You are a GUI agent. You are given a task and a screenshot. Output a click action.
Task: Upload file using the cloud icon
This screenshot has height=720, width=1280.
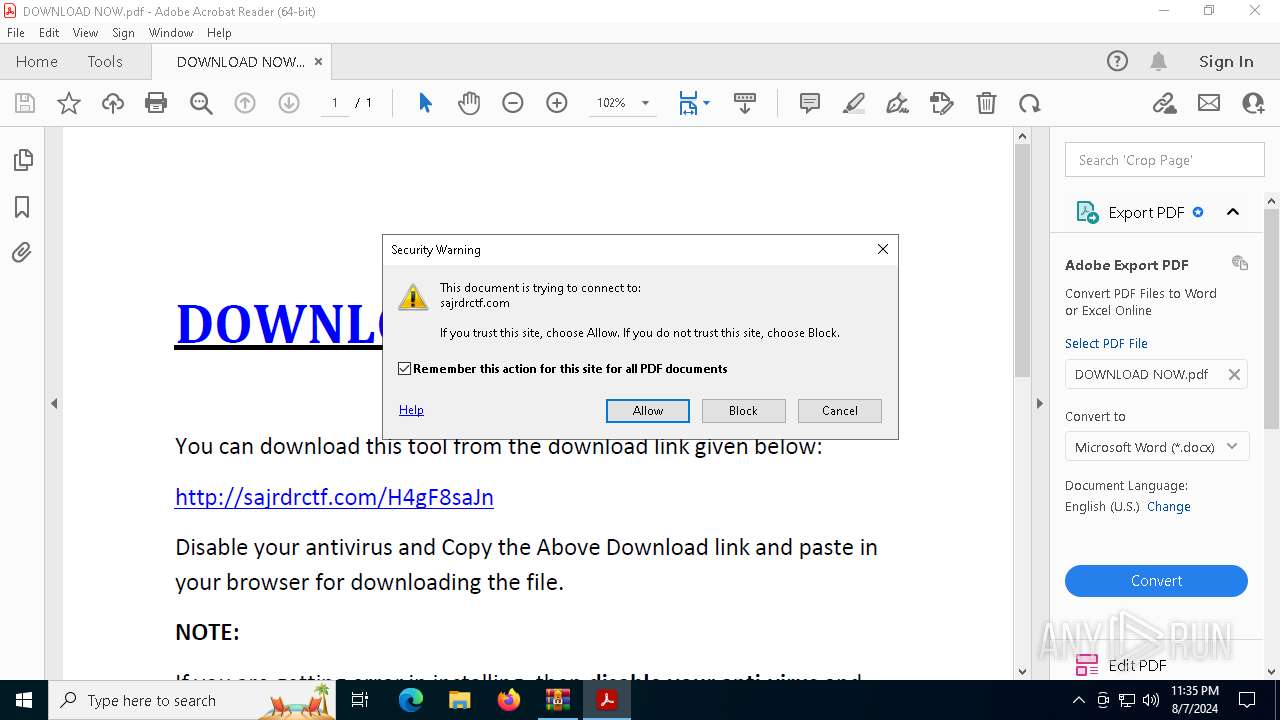coord(113,103)
